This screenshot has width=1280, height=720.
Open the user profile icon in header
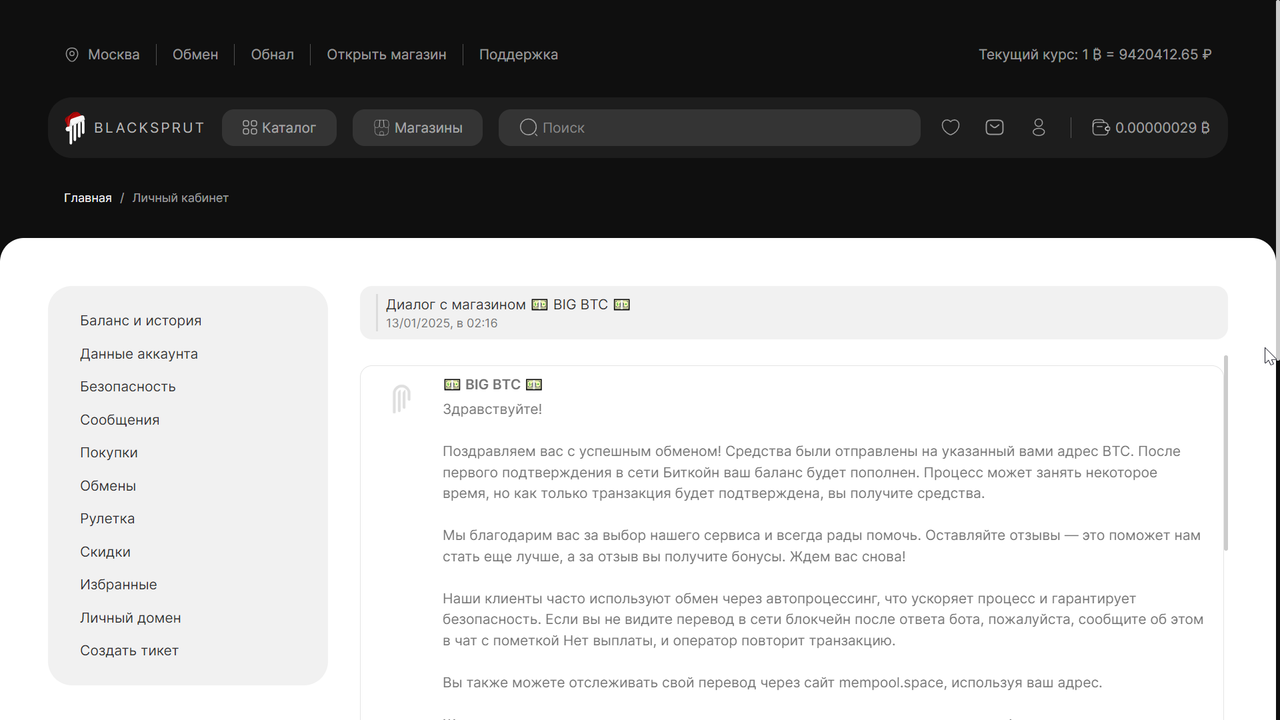1038,127
